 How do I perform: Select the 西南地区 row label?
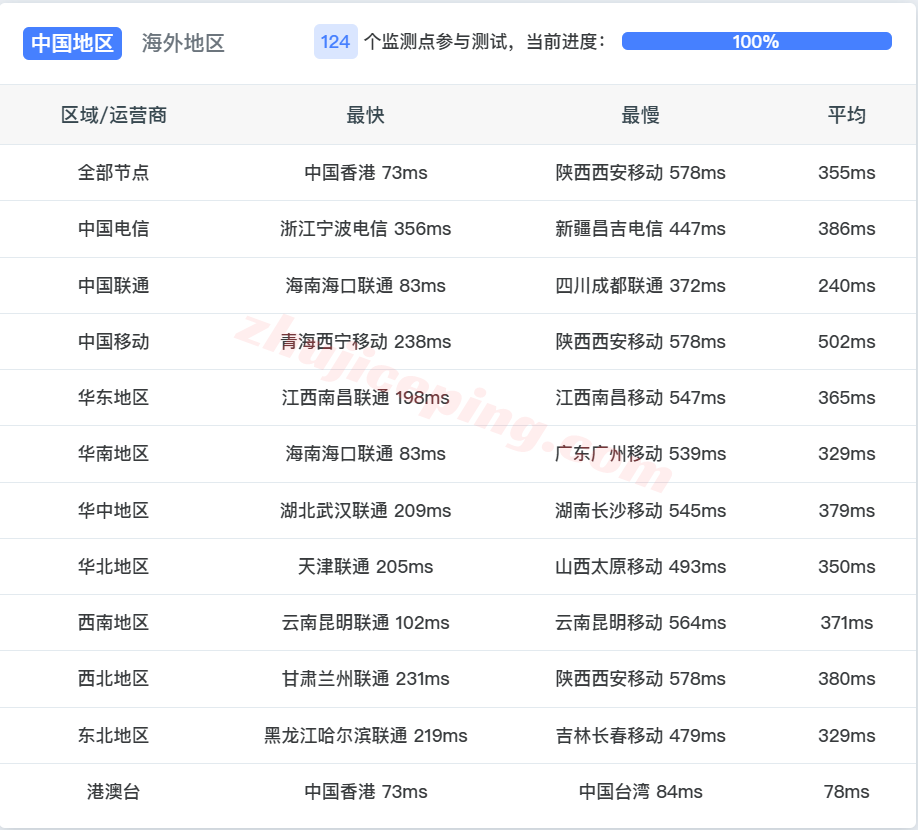click(114, 623)
